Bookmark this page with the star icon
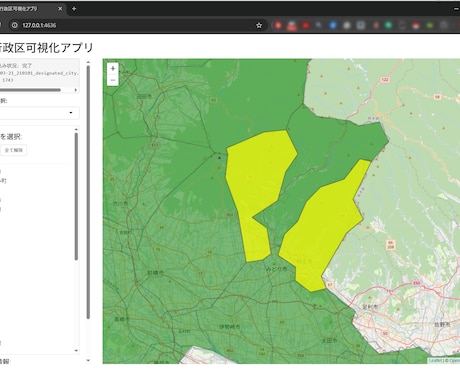The image size is (460, 380). point(259,25)
